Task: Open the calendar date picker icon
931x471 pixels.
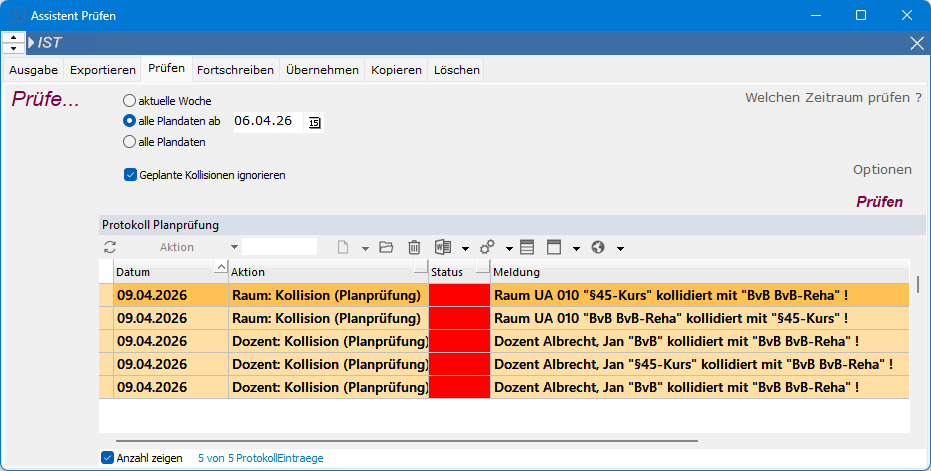Action: [315, 122]
